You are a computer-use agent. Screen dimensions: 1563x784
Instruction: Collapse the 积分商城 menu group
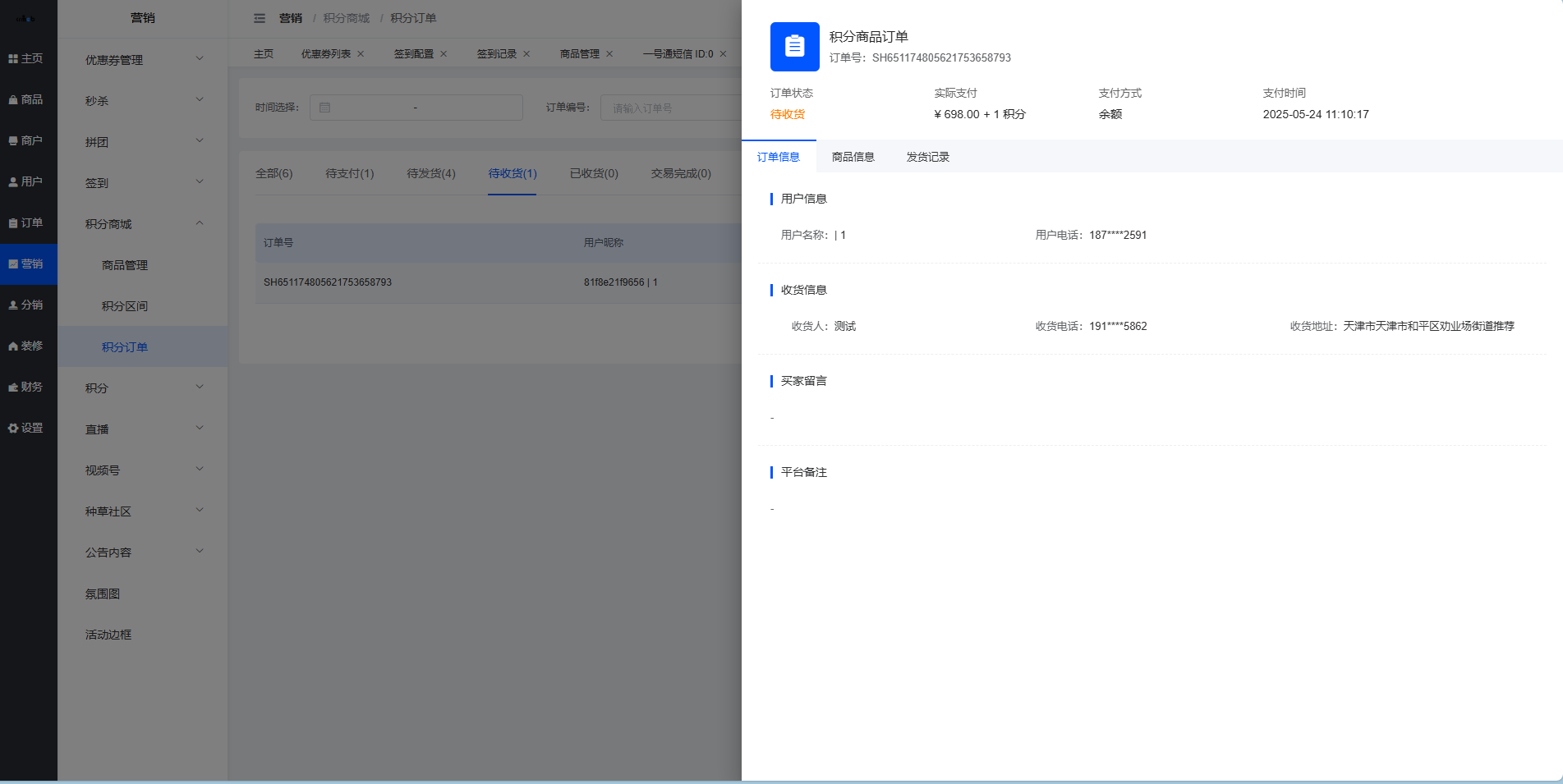point(143,224)
